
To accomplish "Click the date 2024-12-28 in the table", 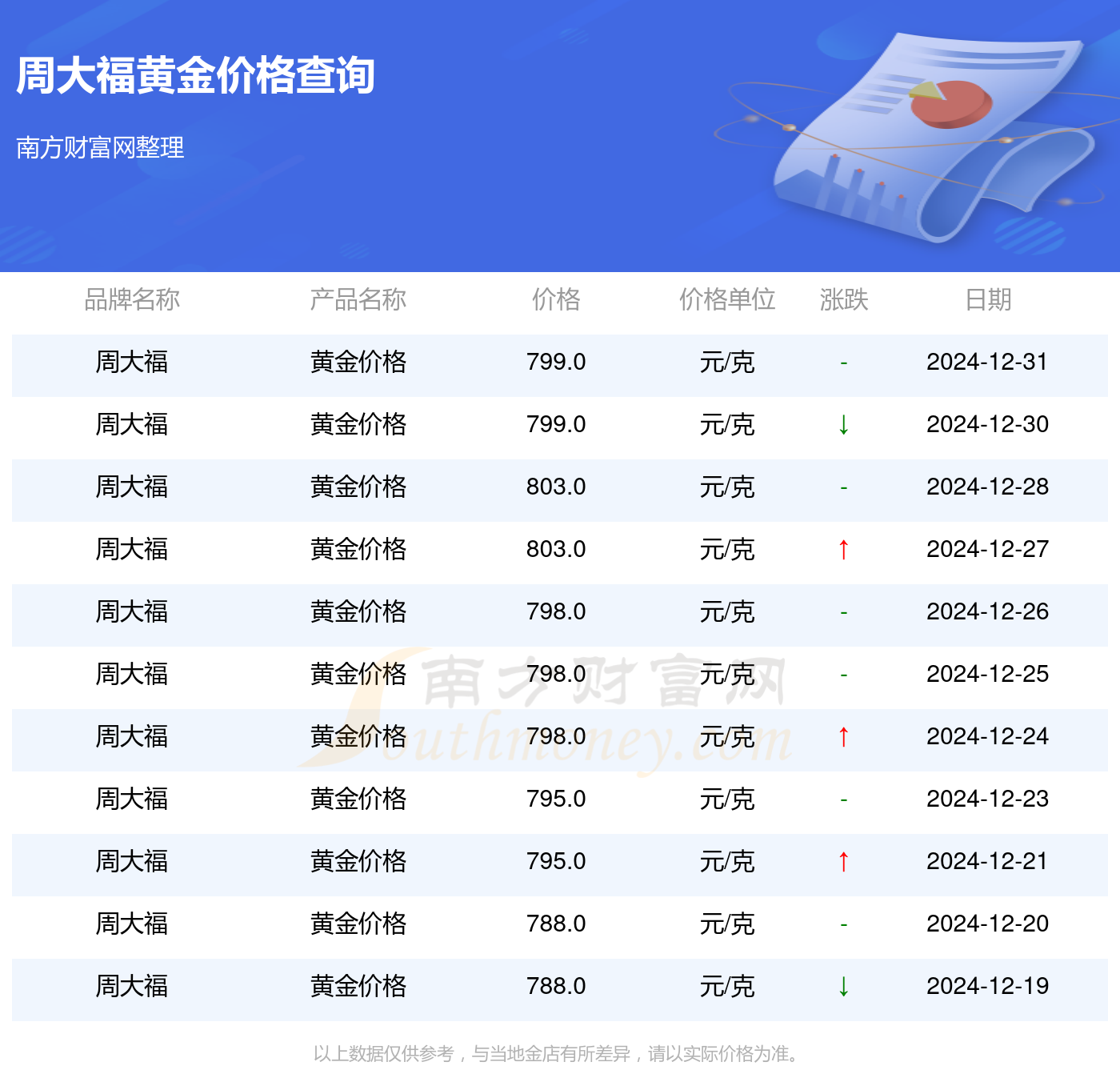I will click(x=987, y=487).
